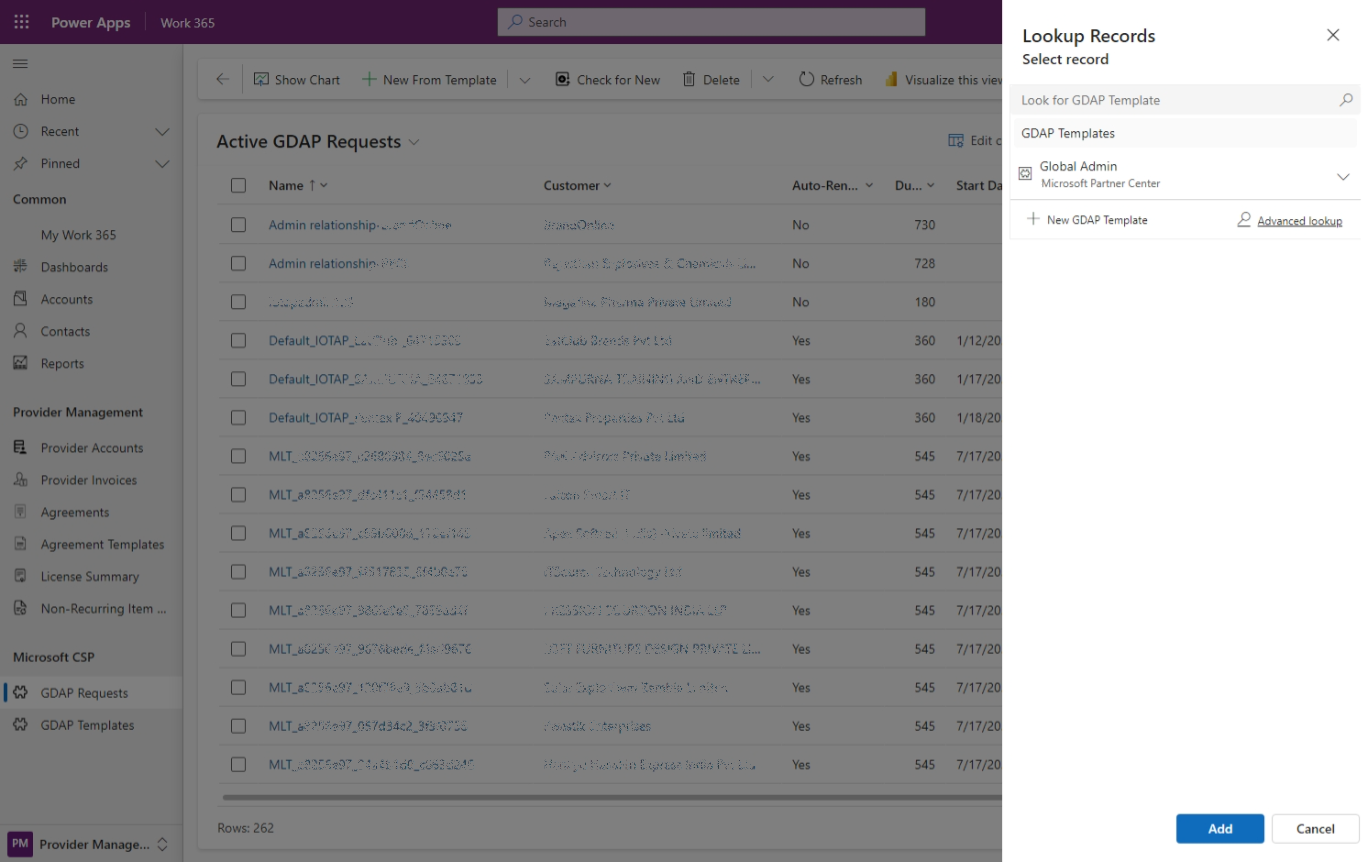
Task: Collapse the site map hamburger menu
Action: 20,64
